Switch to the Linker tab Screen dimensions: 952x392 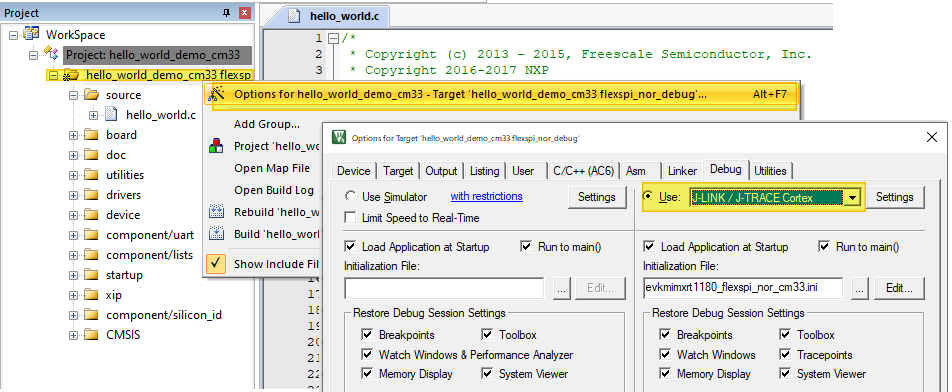pyautogui.click(x=681, y=171)
